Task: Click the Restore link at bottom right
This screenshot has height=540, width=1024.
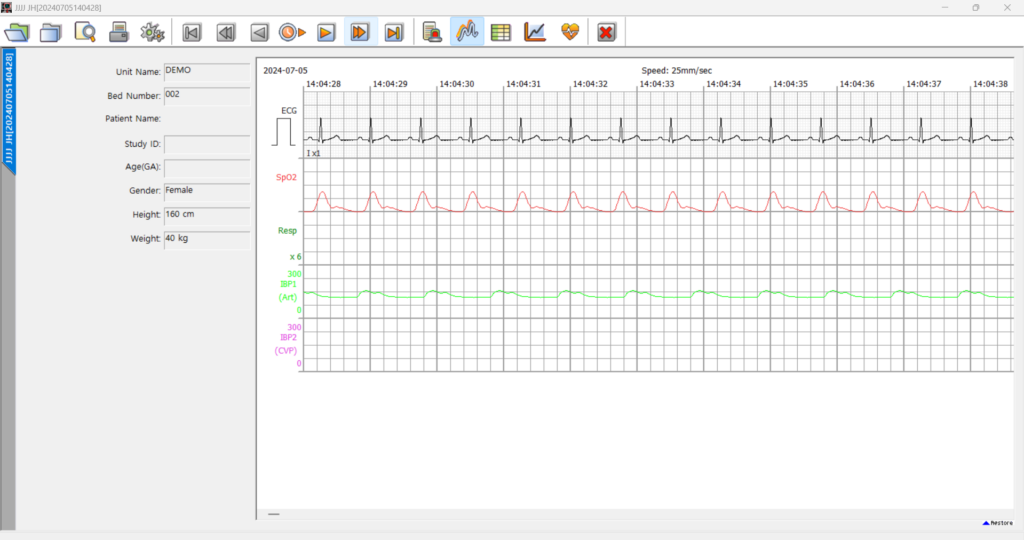Action: (x=998, y=523)
